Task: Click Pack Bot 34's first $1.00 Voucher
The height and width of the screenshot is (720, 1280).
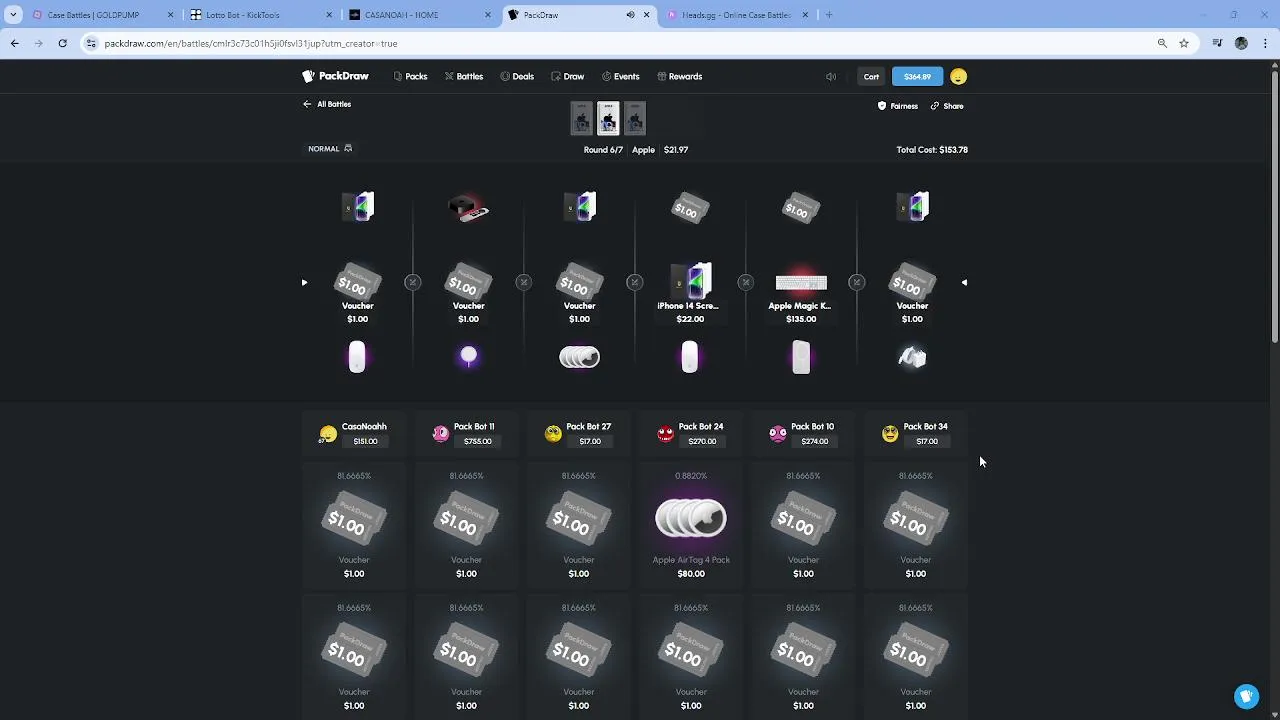Action: tap(916, 525)
